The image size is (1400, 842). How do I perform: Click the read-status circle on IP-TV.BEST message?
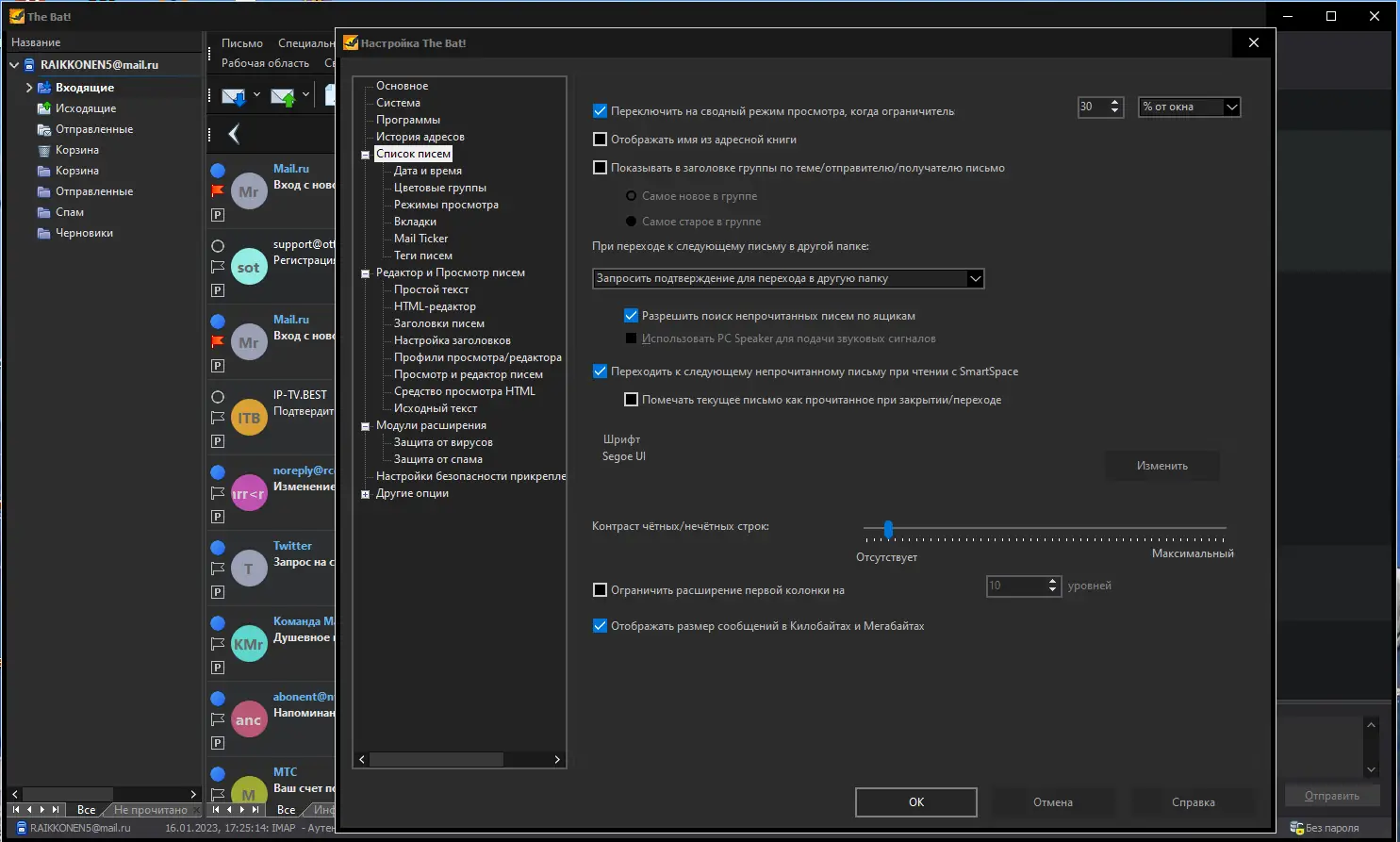tap(218, 397)
